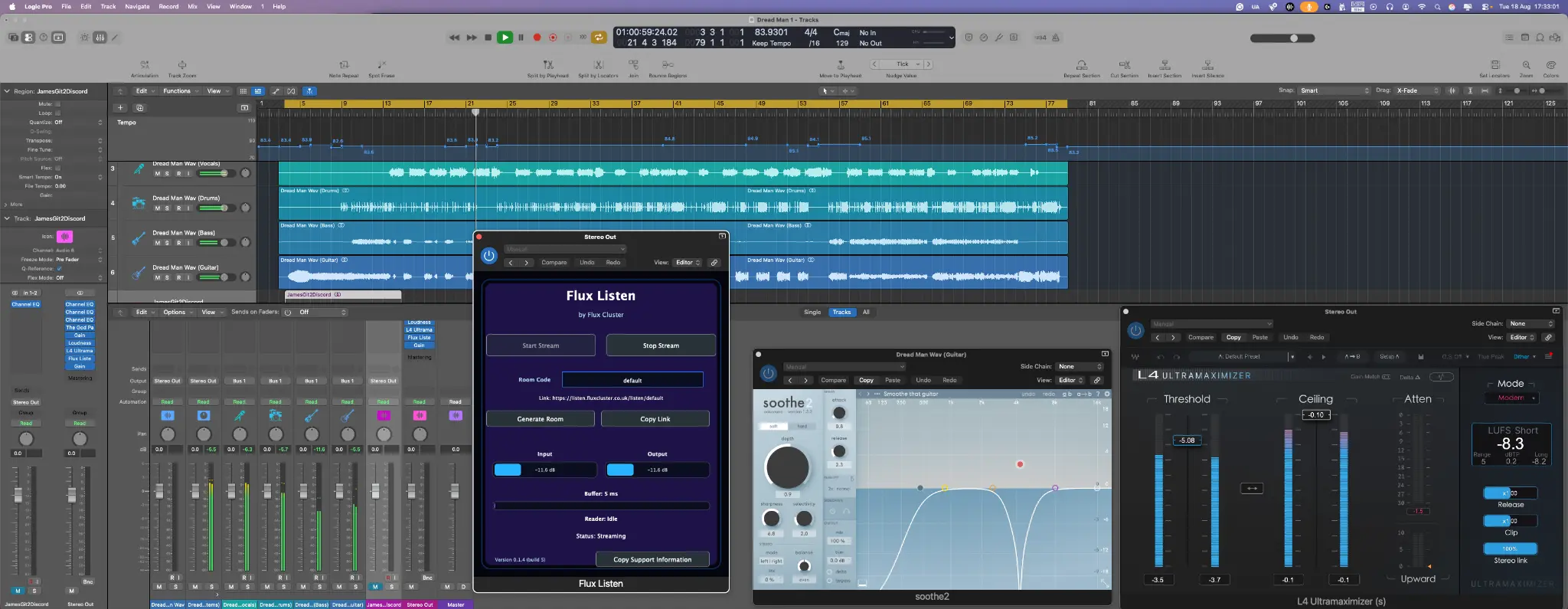1568x609 pixels.
Task: Click the Set Locators toolbar icon
Action: [1494, 65]
